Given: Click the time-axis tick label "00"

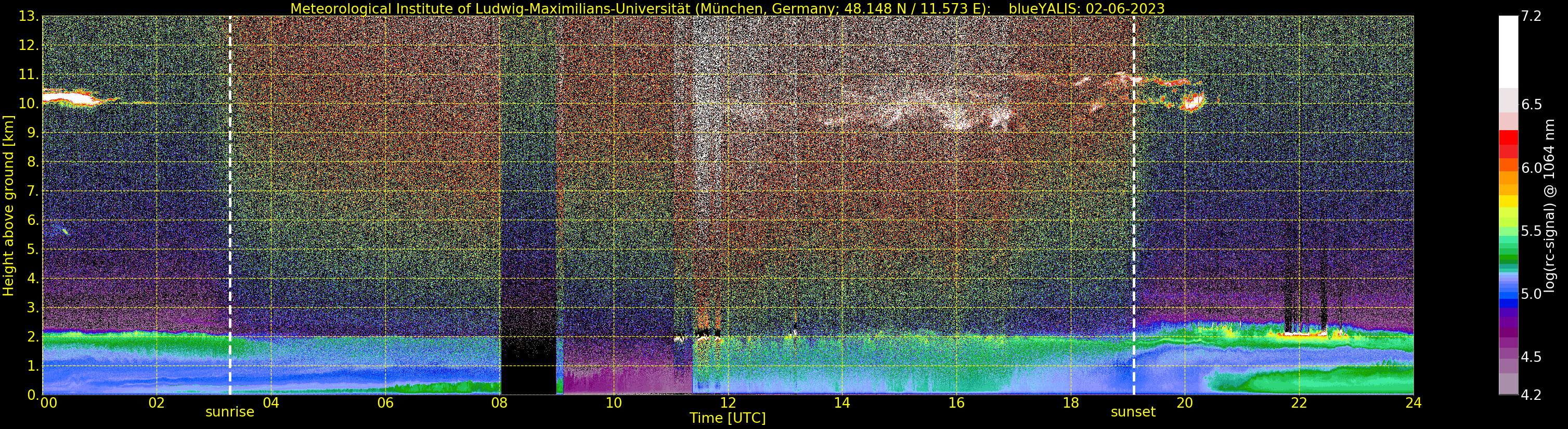Looking at the screenshot, I should (x=49, y=403).
